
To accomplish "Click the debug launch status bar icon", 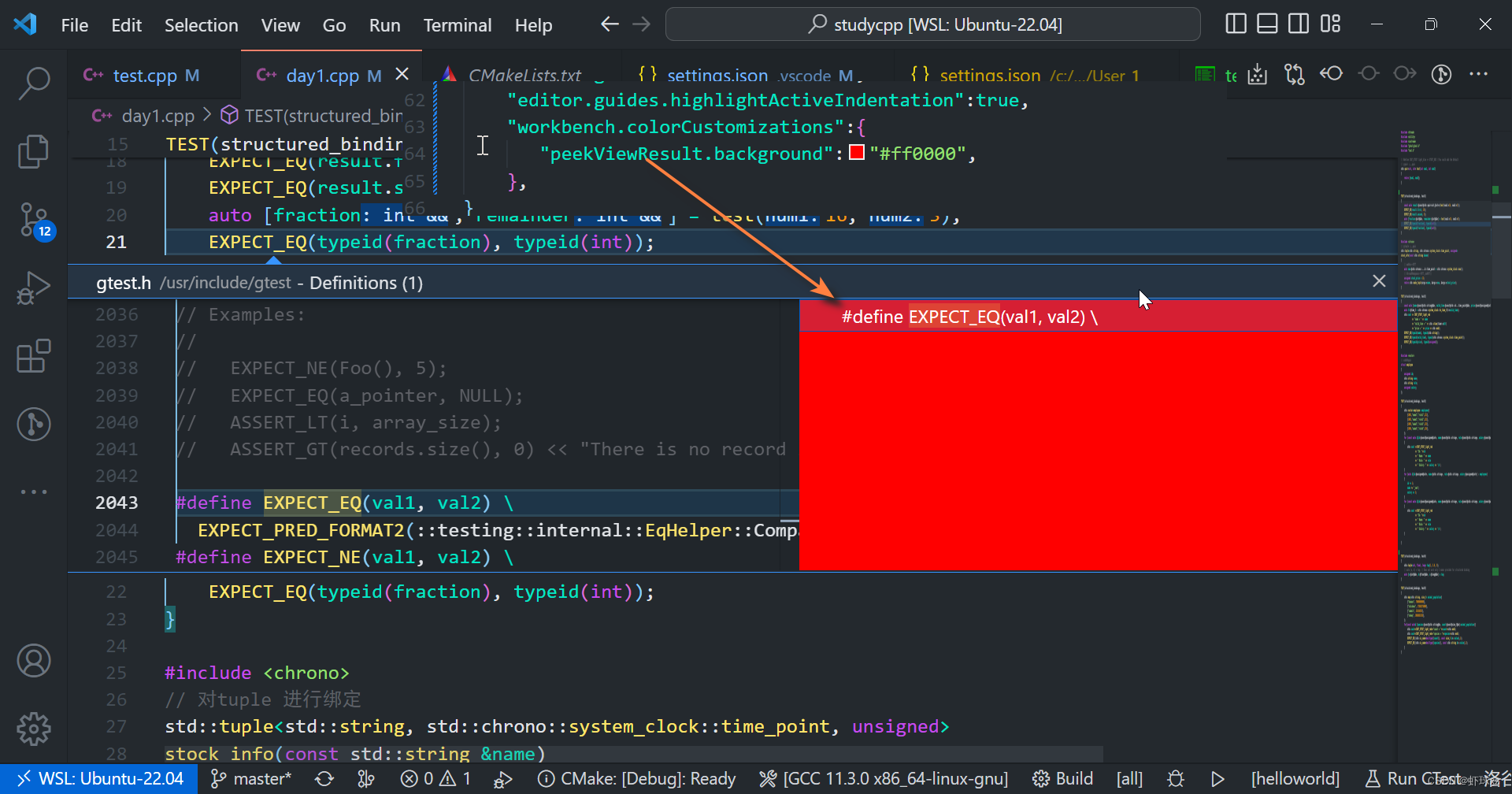I will click(503, 779).
